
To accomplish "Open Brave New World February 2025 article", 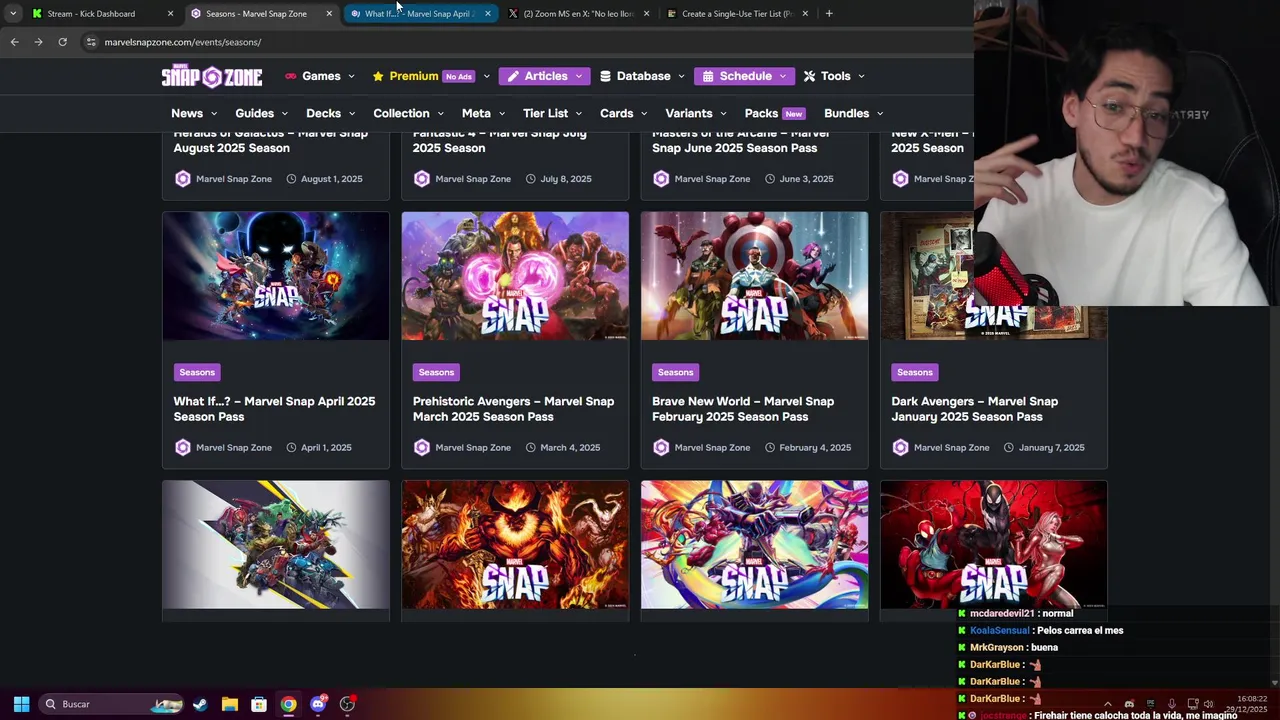I will coord(743,409).
